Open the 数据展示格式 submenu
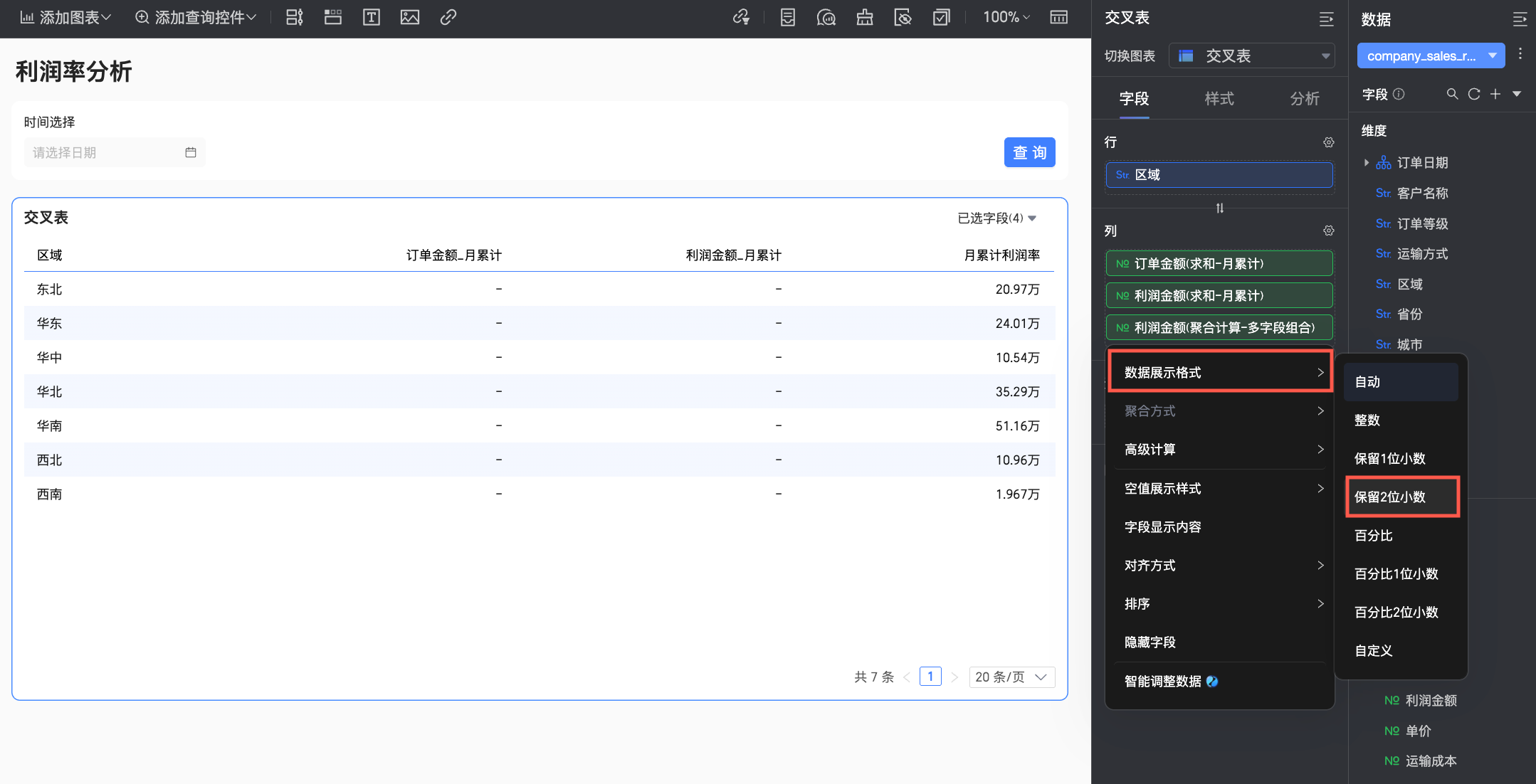This screenshot has height=784, width=1536. click(1220, 372)
